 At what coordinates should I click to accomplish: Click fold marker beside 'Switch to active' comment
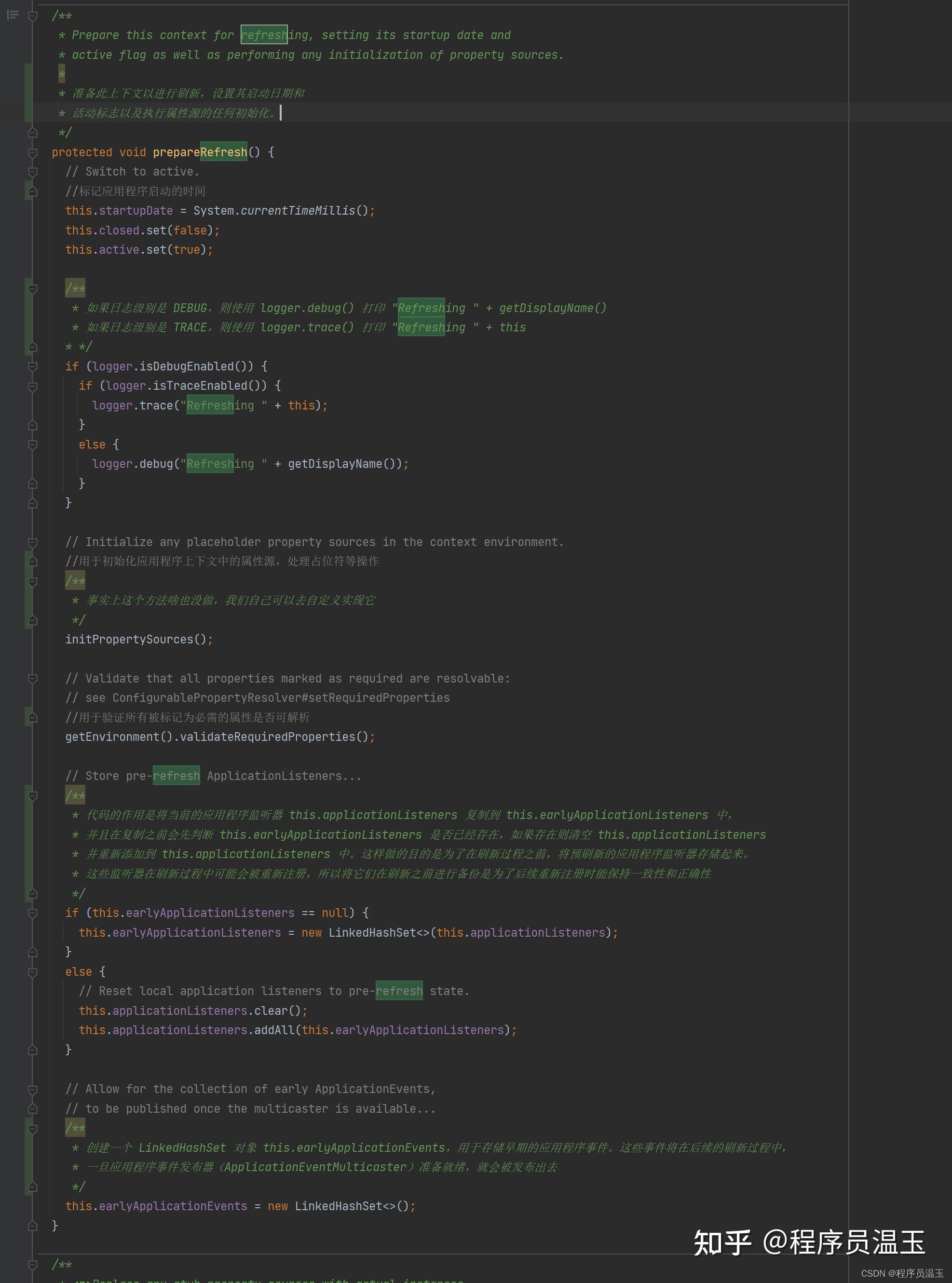(33, 172)
